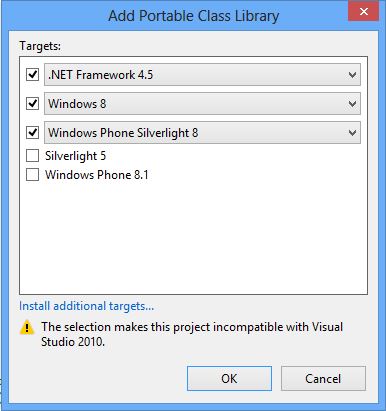Click the 'Add Portable Class Library' title bar
Image resolution: width=386 pixels, height=411 pixels.
pos(193,16)
